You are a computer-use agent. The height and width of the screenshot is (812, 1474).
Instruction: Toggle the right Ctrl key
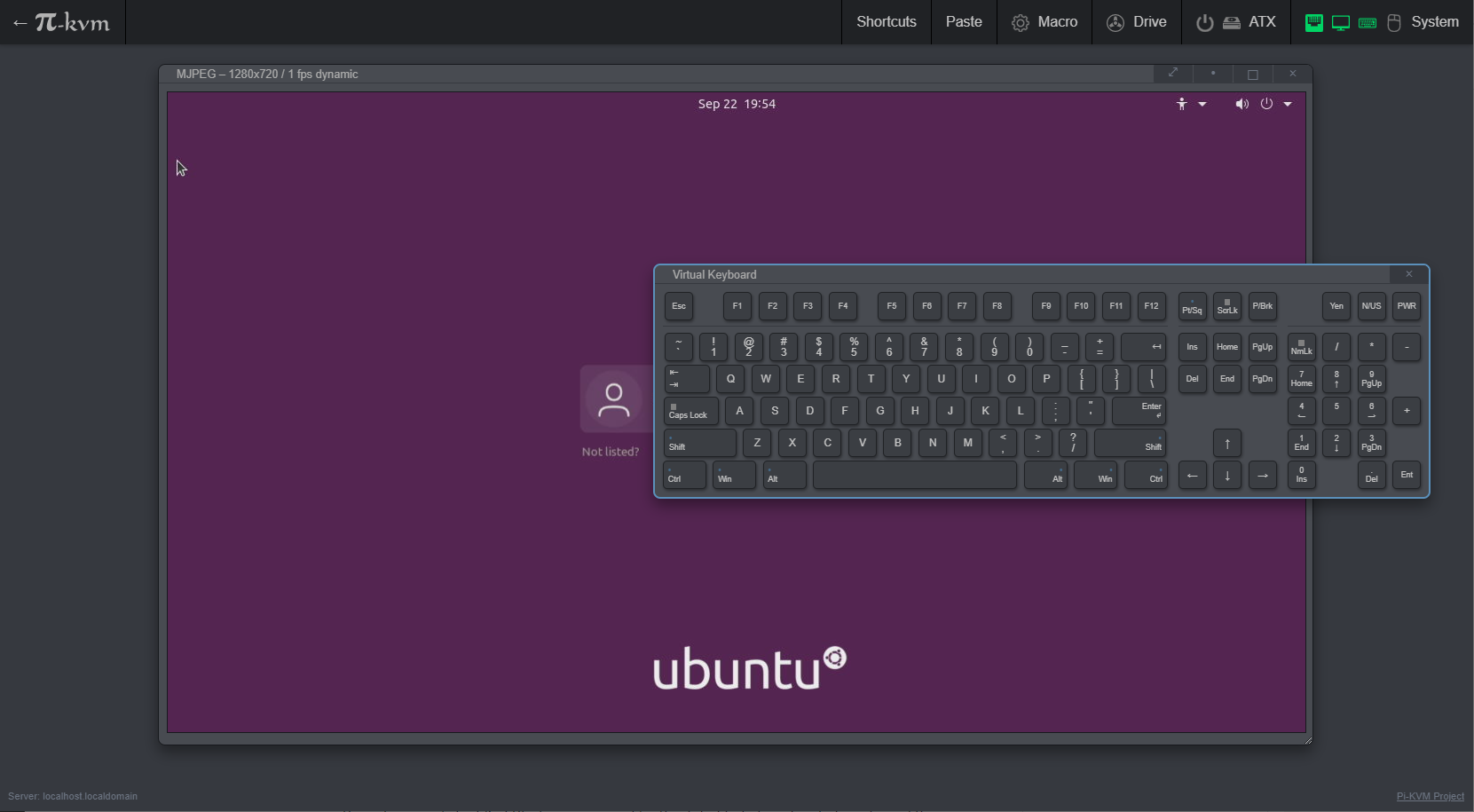(1146, 475)
